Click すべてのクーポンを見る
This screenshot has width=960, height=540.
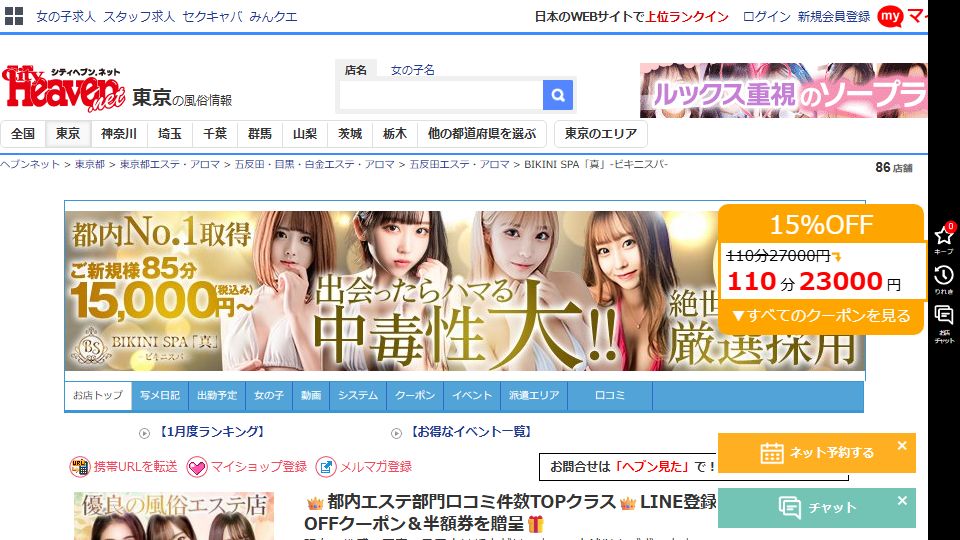(x=821, y=316)
